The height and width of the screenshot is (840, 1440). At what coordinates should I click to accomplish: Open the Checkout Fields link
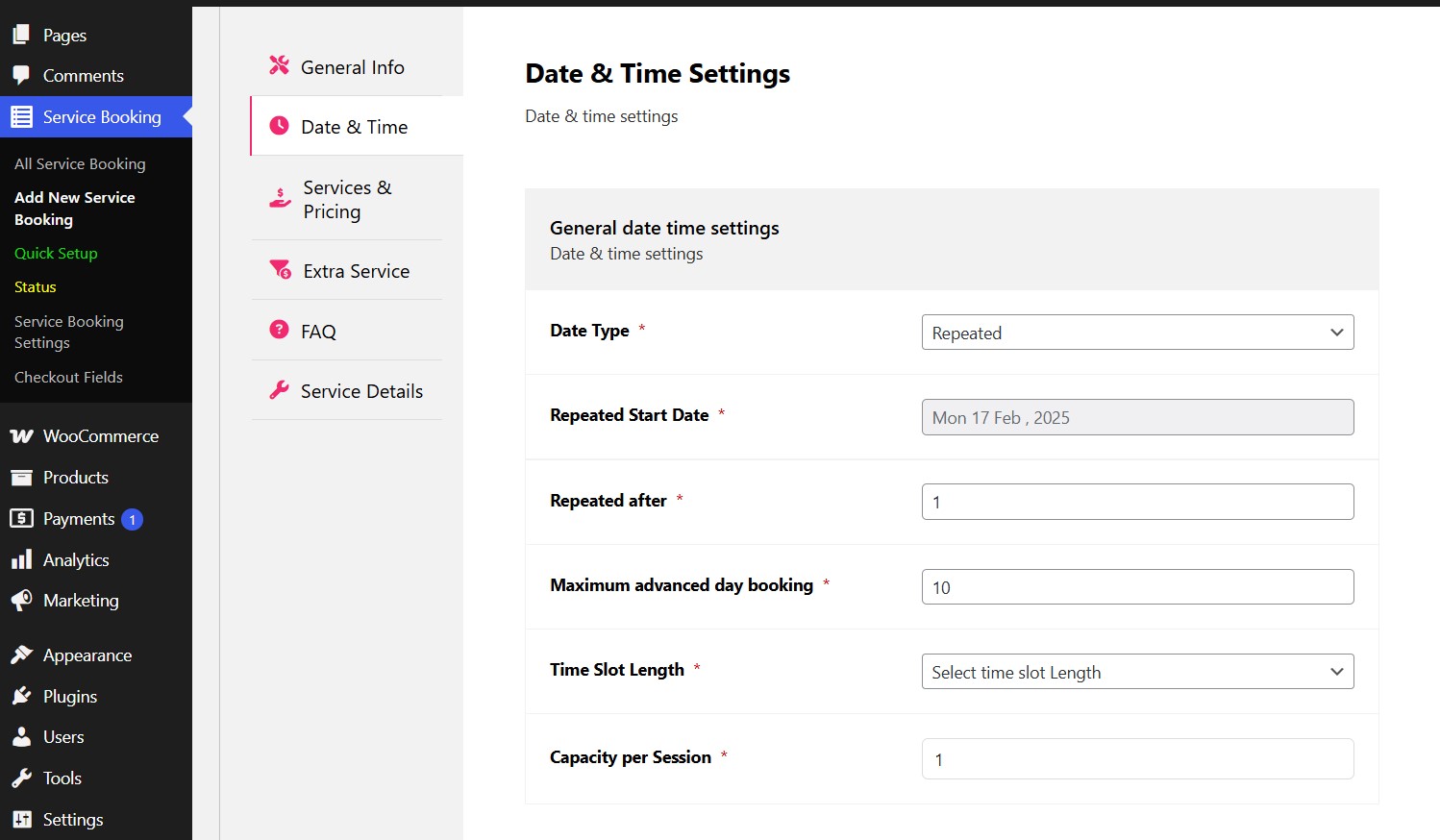pyautogui.click(x=68, y=378)
